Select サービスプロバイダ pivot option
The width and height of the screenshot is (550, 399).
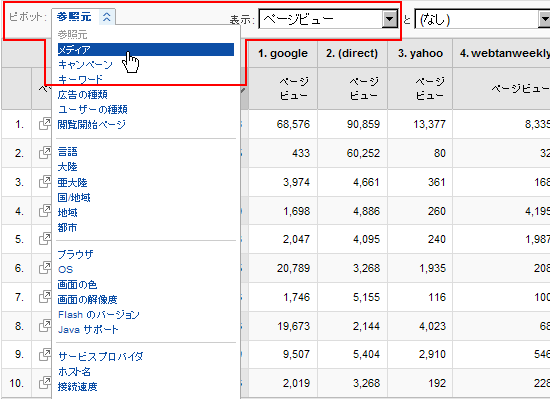pos(100,356)
